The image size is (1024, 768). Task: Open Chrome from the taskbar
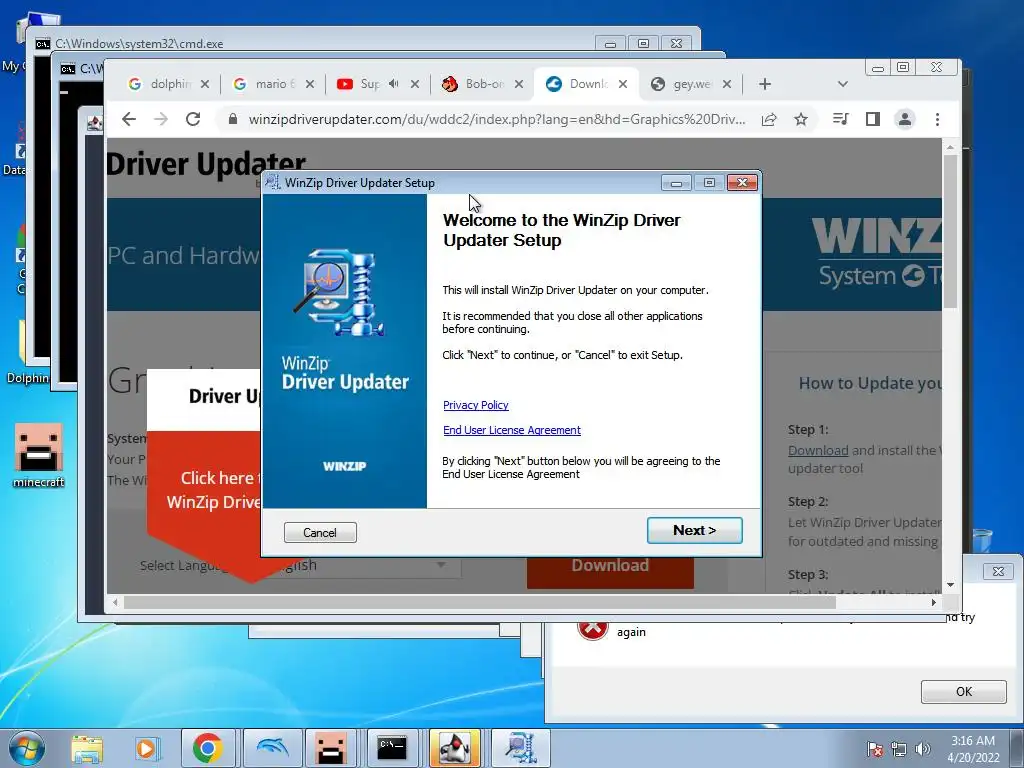click(208, 748)
